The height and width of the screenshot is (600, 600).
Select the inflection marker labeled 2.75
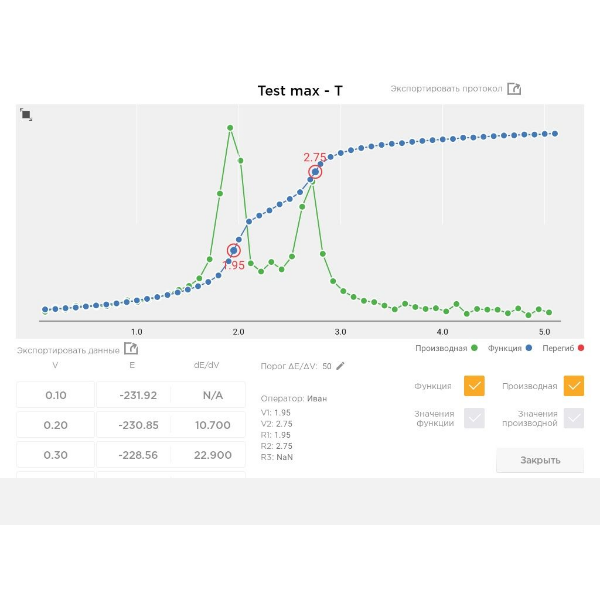[x=315, y=172]
